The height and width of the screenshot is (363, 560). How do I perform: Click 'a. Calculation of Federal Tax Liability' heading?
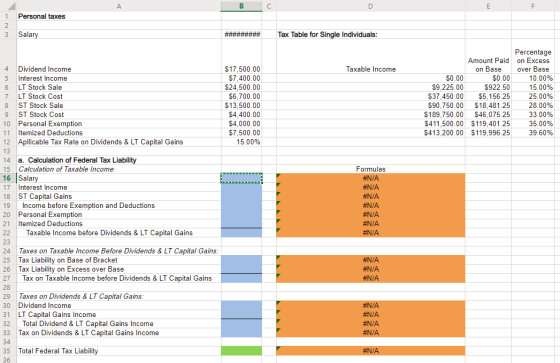[77, 160]
